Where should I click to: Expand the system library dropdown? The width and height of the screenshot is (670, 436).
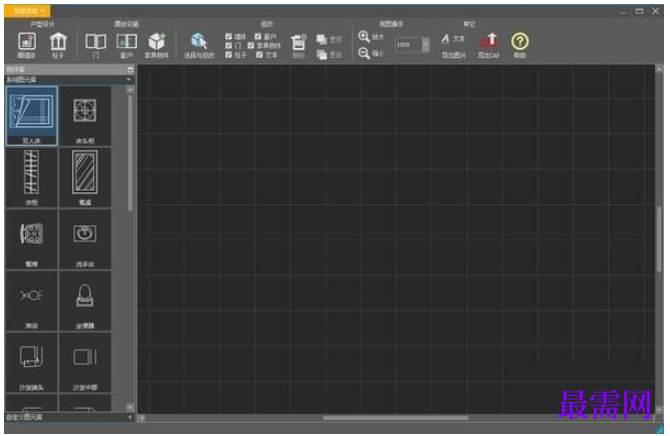tap(129, 80)
